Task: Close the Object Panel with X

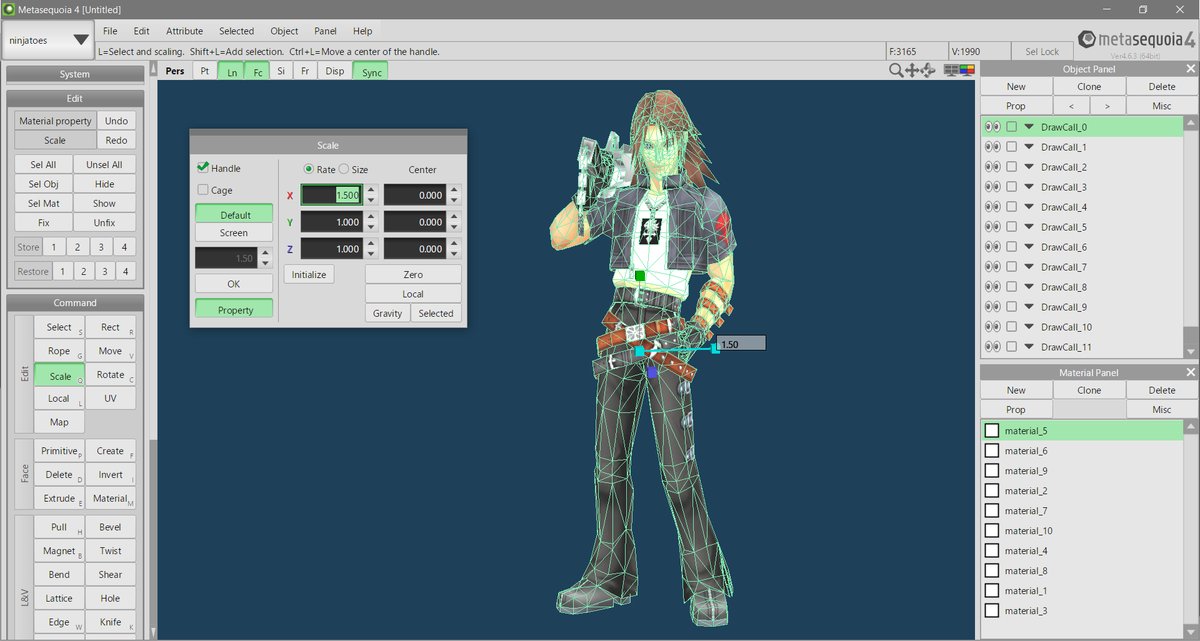Action: click(x=1190, y=69)
